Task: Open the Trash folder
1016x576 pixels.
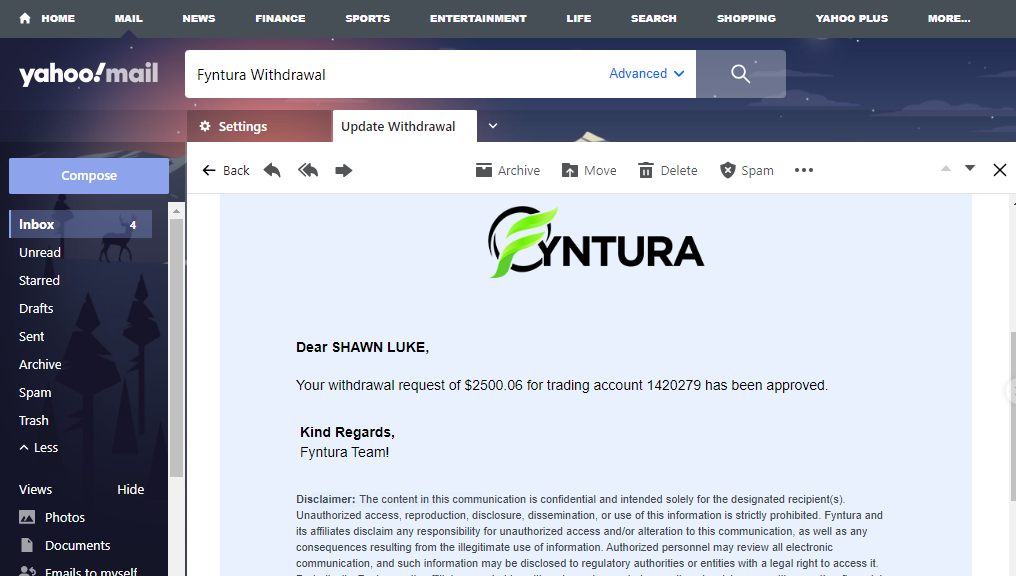Action: pyautogui.click(x=34, y=420)
